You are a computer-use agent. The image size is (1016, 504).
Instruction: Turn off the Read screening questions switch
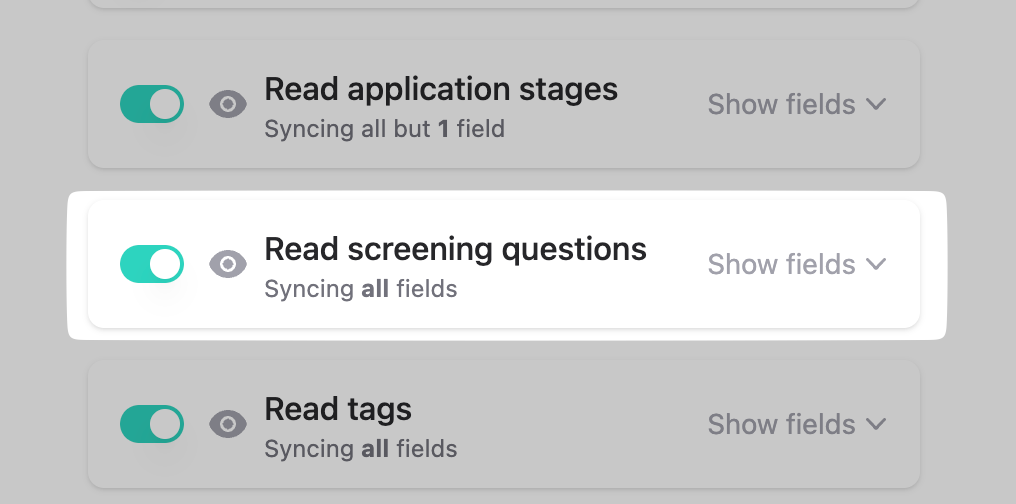tap(152, 264)
